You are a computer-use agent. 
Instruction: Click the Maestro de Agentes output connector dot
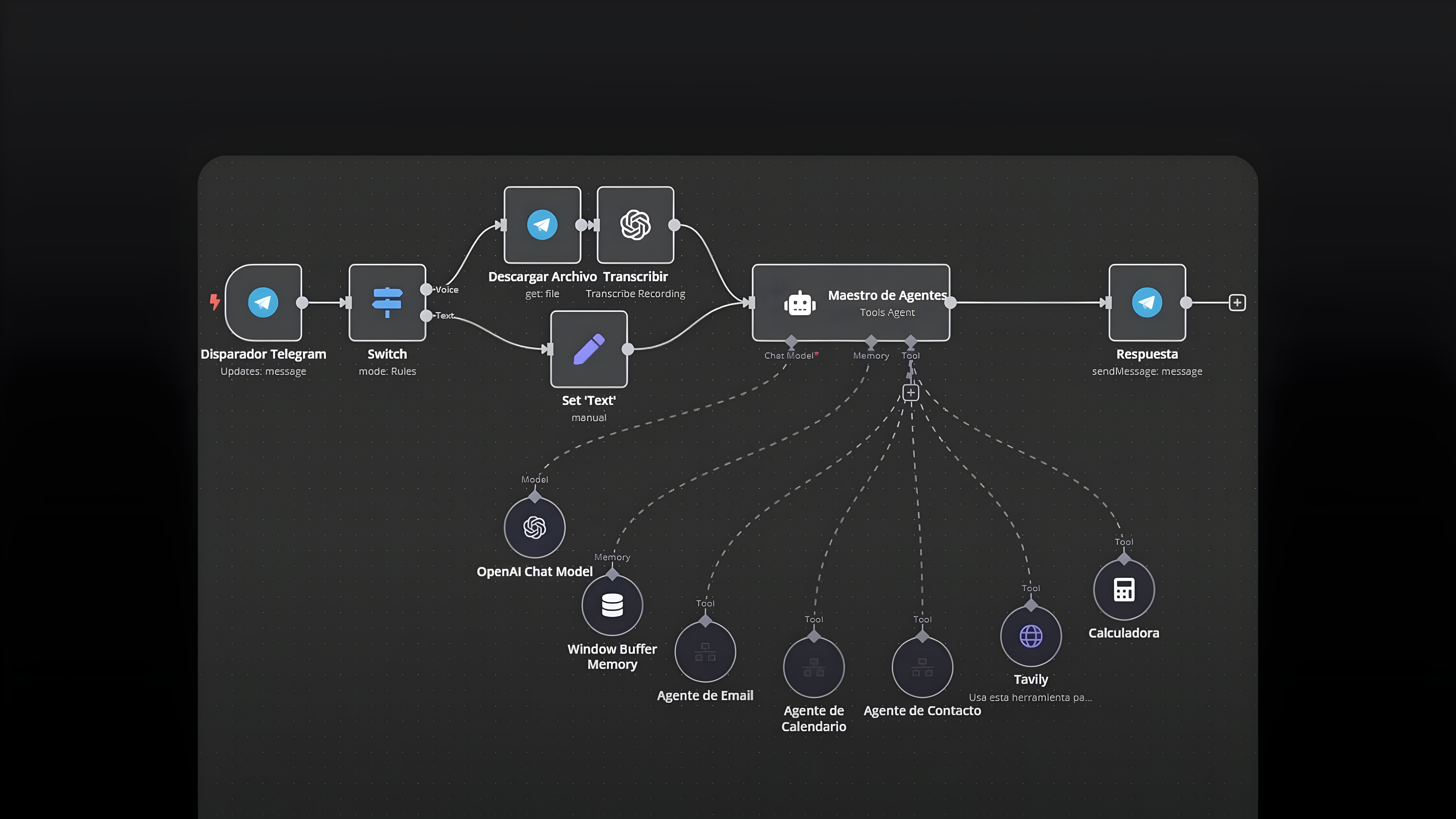coord(951,302)
